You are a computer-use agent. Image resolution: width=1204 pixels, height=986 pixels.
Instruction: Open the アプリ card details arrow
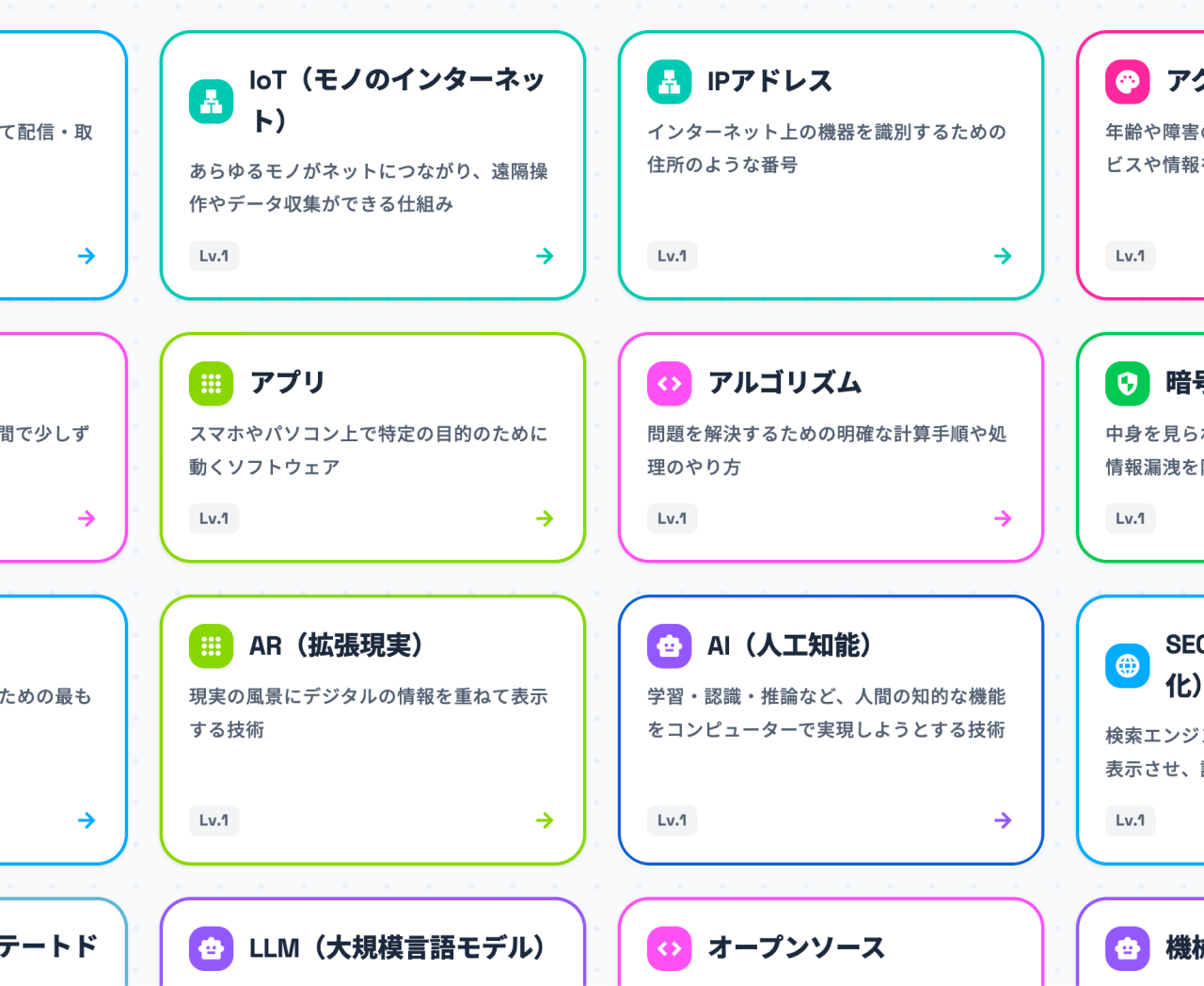click(545, 518)
